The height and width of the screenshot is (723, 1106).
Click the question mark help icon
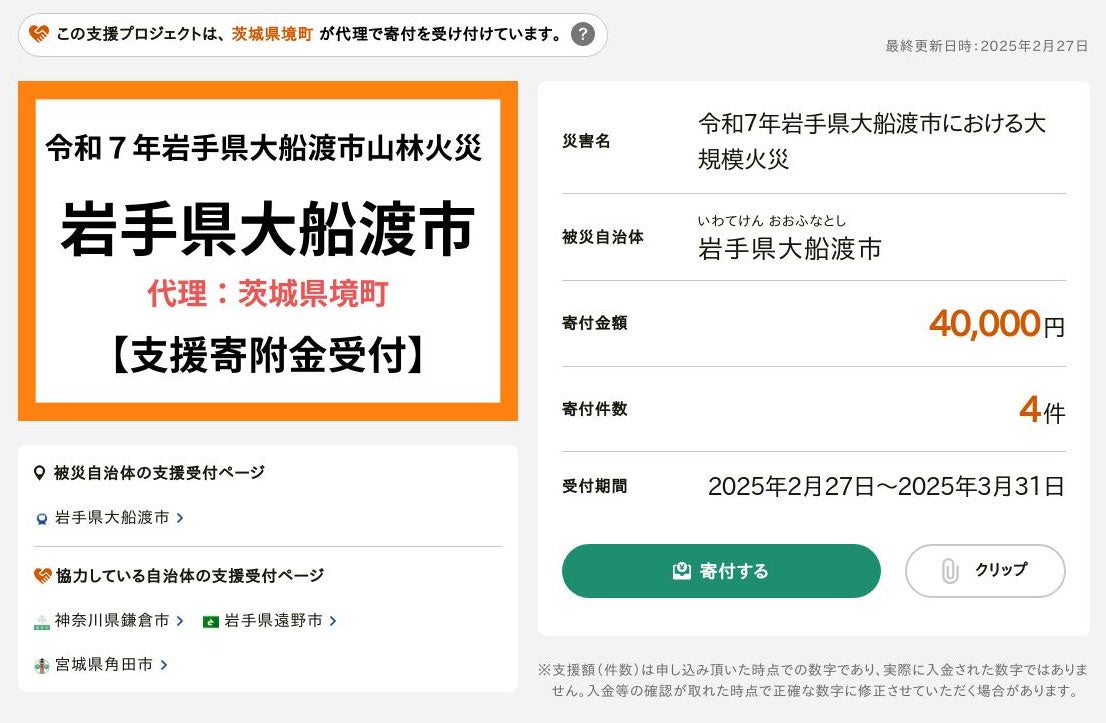coord(583,35)
